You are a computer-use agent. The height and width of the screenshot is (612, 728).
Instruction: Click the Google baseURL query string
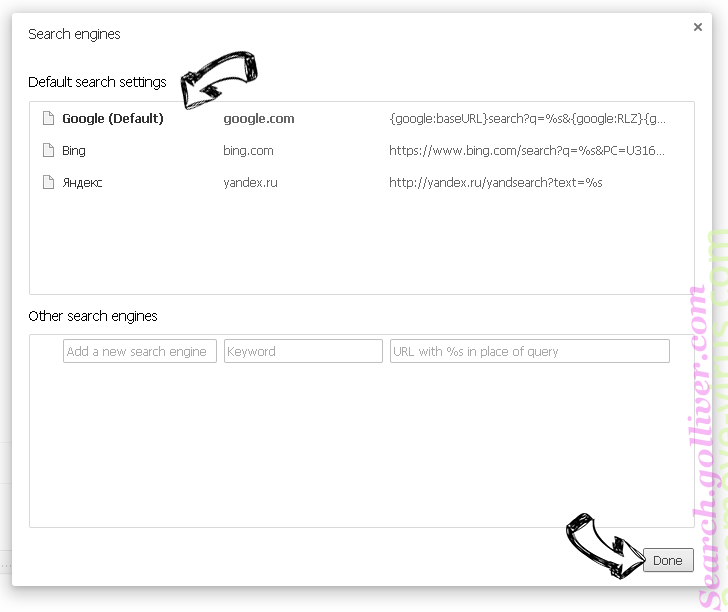527,118
